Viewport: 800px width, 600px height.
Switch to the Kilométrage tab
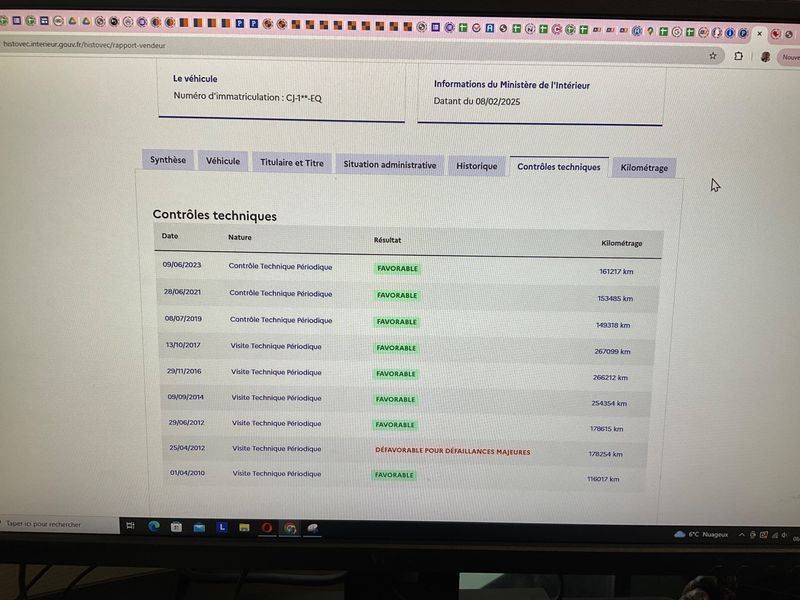point(644,168)
